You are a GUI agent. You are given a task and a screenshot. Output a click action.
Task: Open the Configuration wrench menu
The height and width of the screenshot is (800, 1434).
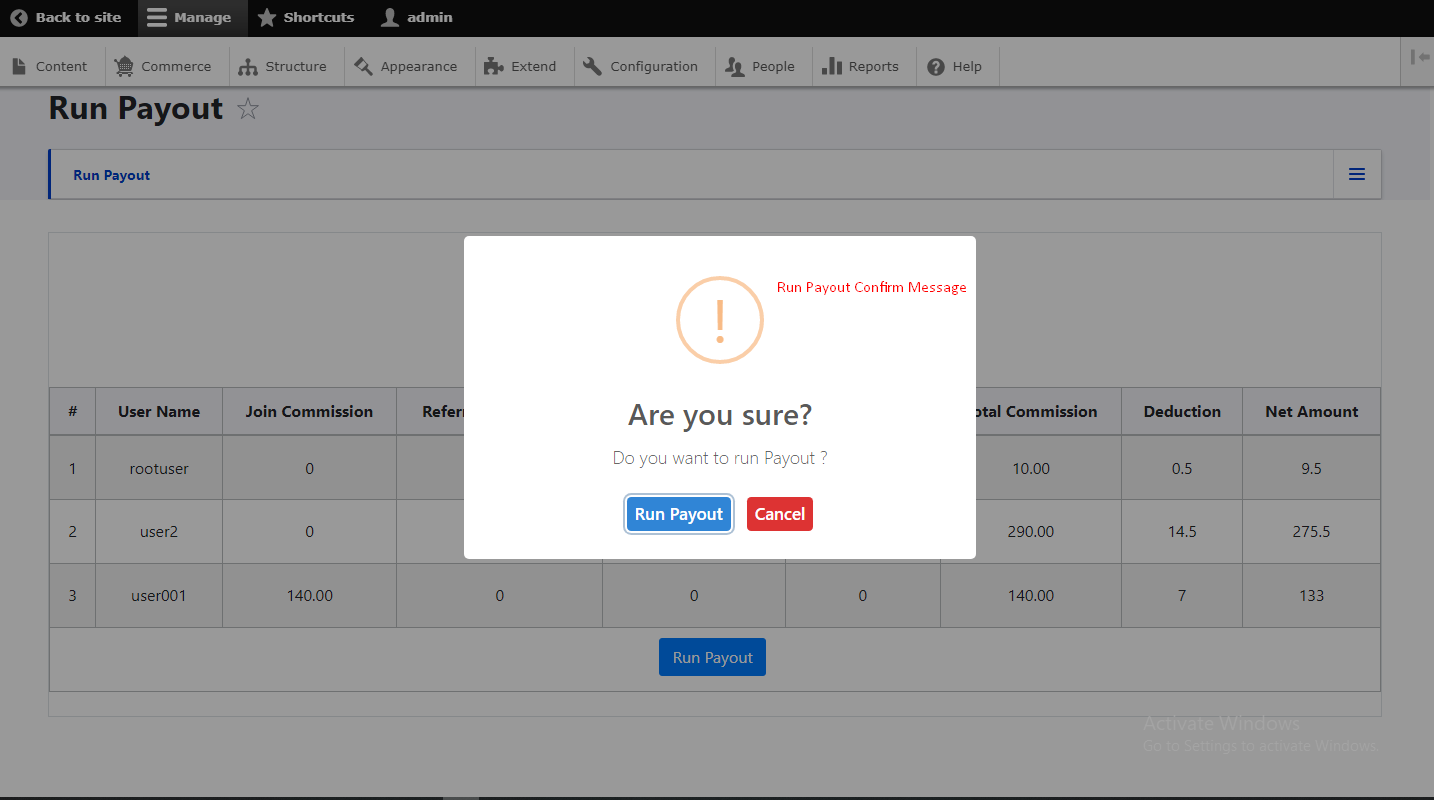[641, 67]
